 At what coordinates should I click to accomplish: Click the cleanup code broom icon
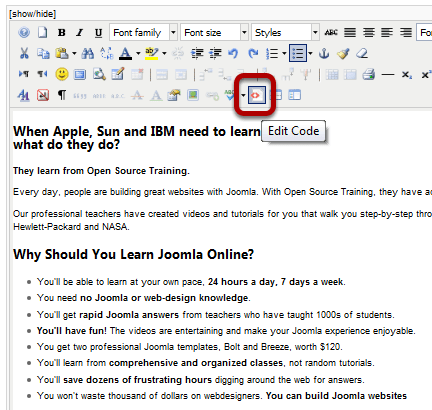pyautogui.click(x=343, y=53)
